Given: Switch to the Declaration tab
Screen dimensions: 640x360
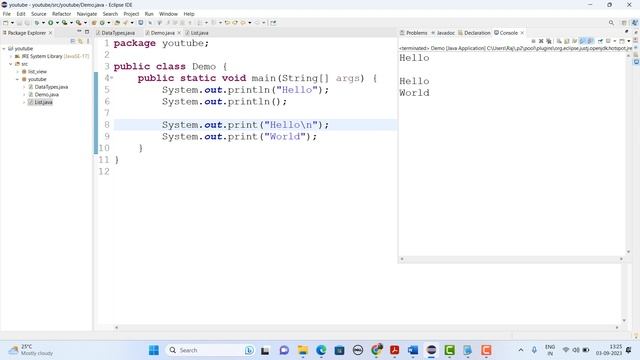Looking at the screenshot, I should tap(474, 33).
